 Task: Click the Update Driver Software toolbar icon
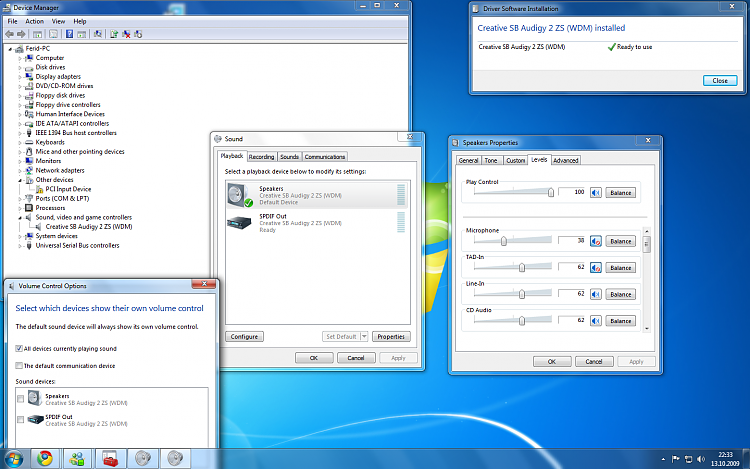click(114, 34)
